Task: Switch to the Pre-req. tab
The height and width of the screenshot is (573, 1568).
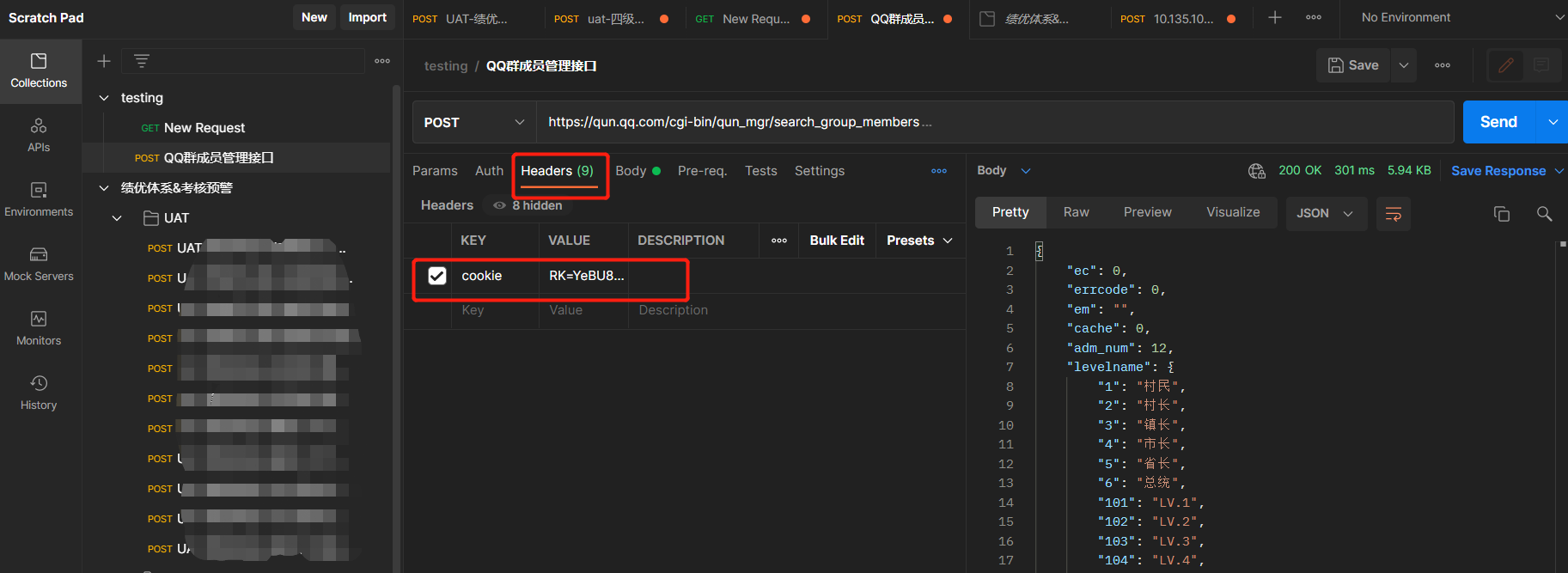Action: [702, 171]
